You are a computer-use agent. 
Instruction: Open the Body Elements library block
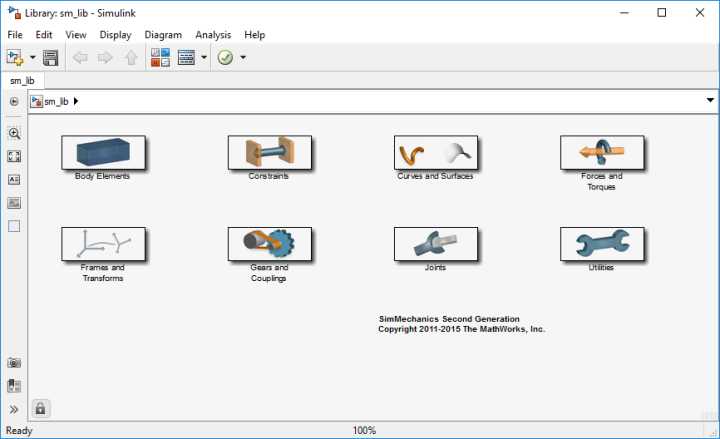pyautogui.click(x=103, y=152)
